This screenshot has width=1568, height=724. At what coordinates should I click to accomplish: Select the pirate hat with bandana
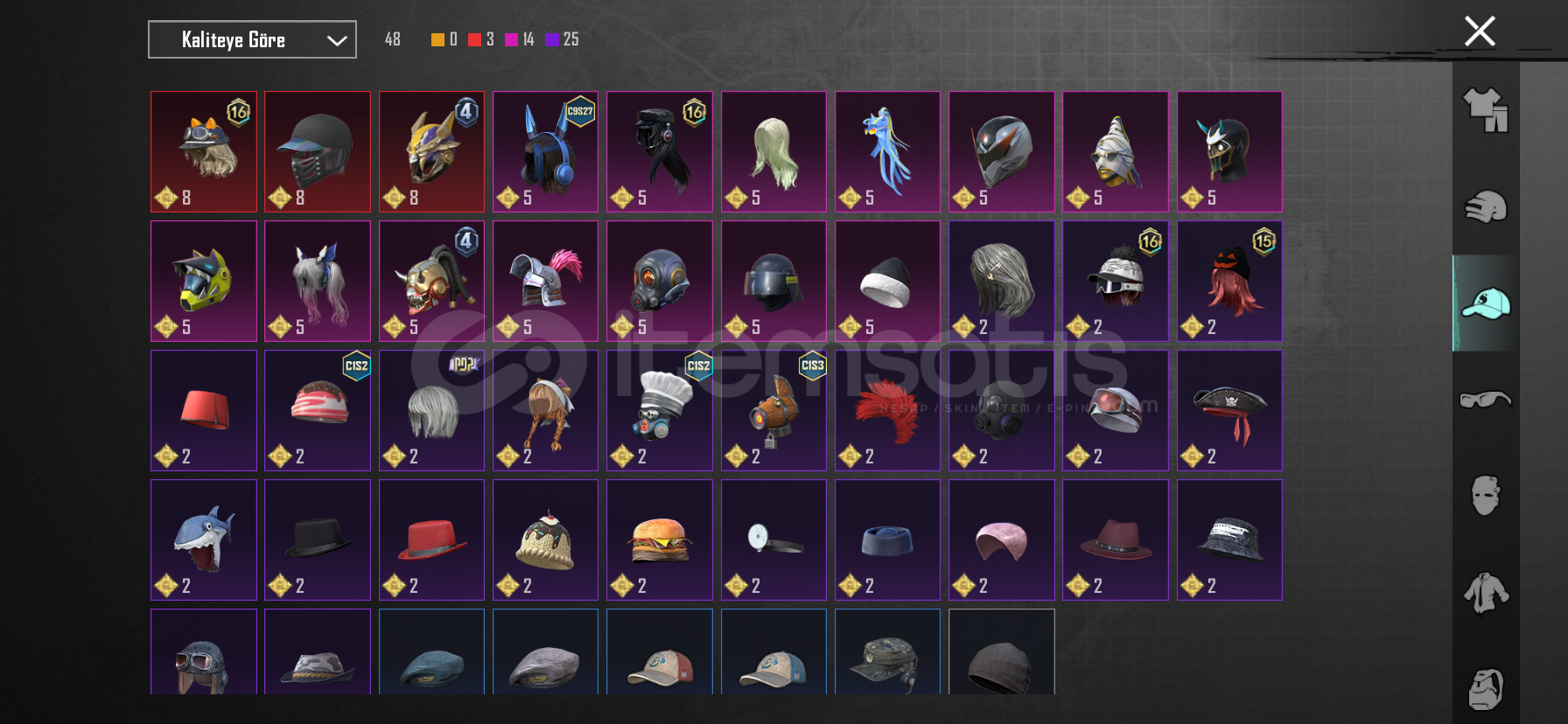1229,410
